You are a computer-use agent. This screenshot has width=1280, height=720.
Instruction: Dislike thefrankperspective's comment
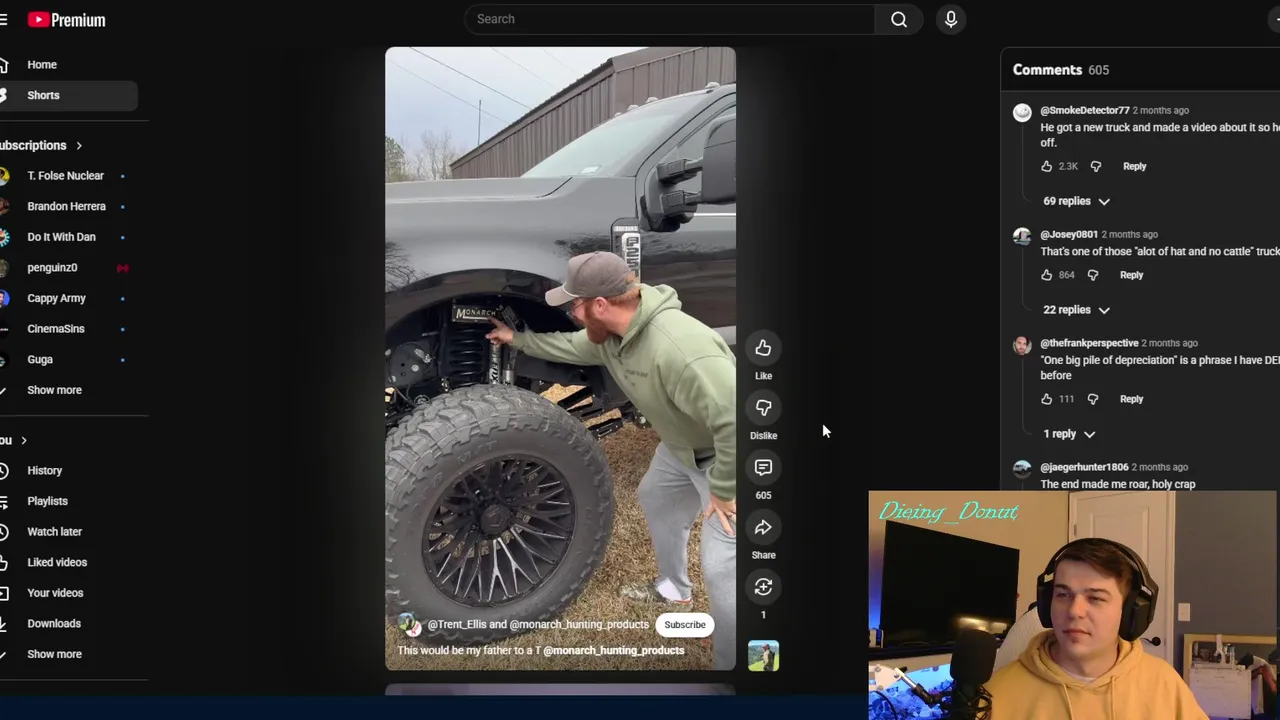click(1092, 399)
